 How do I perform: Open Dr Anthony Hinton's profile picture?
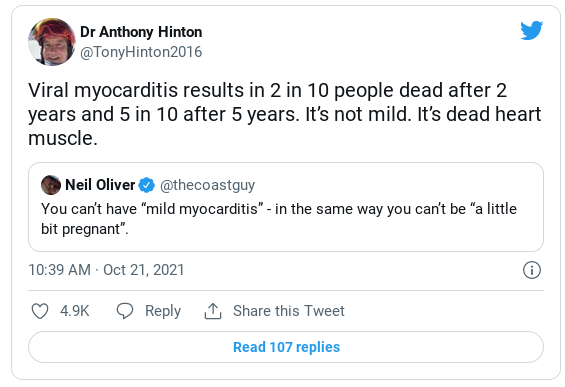click(52, 42)
